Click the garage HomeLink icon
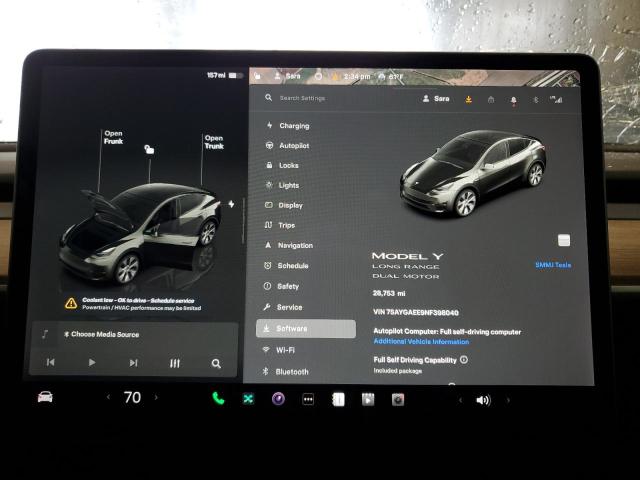 click(491, 100)
